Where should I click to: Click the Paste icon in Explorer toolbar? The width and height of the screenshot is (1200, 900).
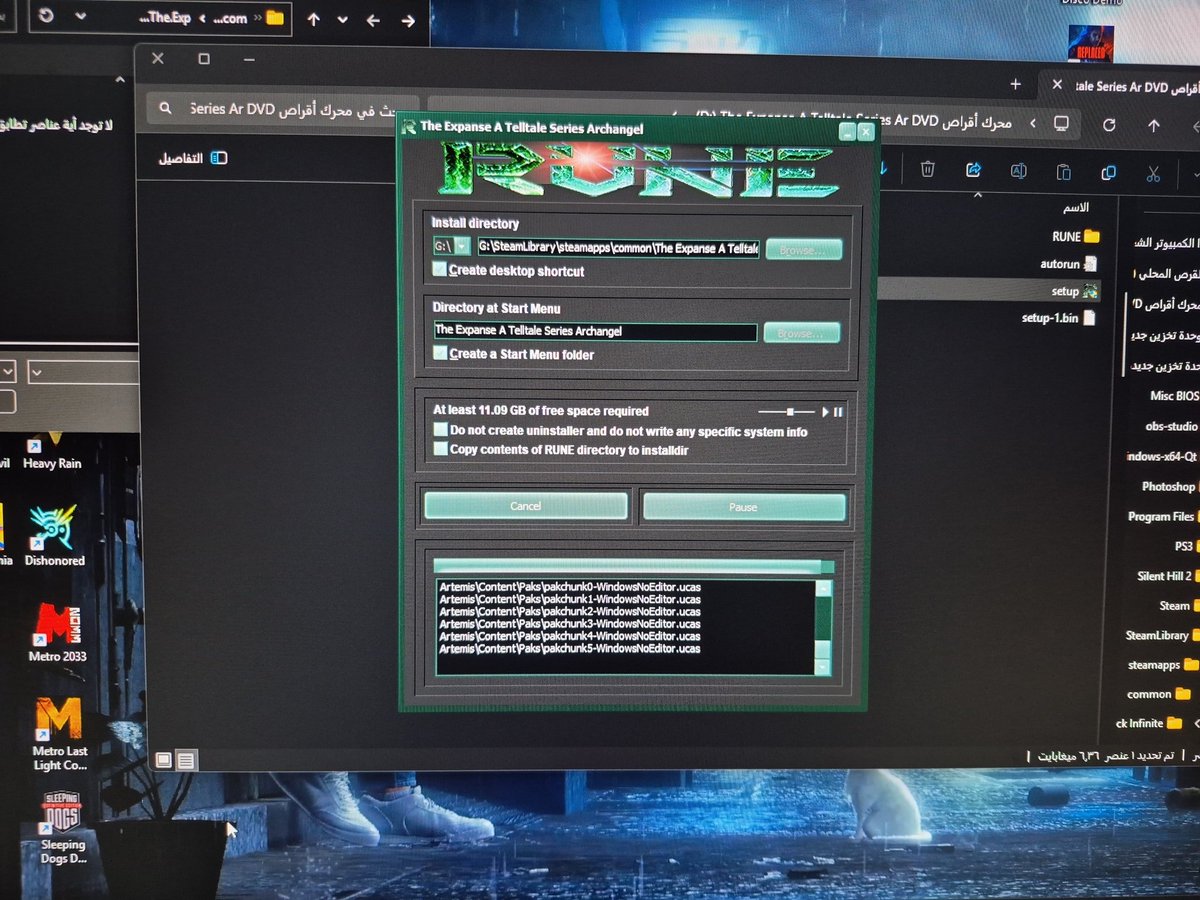[x=1063, y=172]
